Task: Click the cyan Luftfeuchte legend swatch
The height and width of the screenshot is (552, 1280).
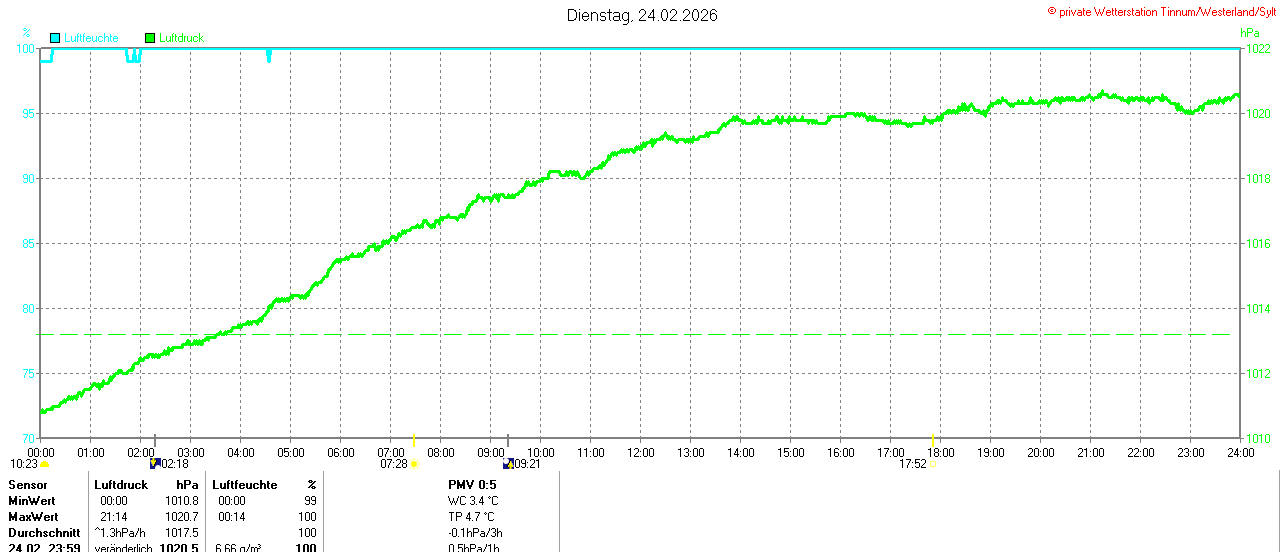Action: click(56, 38)
